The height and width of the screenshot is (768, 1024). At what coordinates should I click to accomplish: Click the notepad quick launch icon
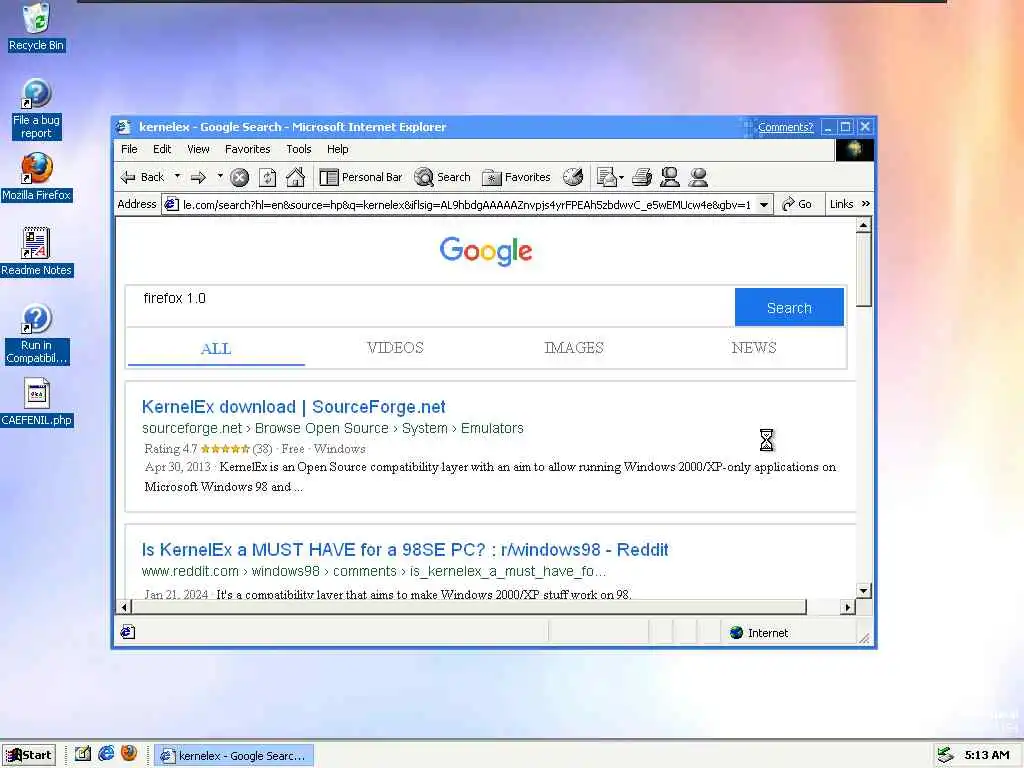[x=83, y=754]
